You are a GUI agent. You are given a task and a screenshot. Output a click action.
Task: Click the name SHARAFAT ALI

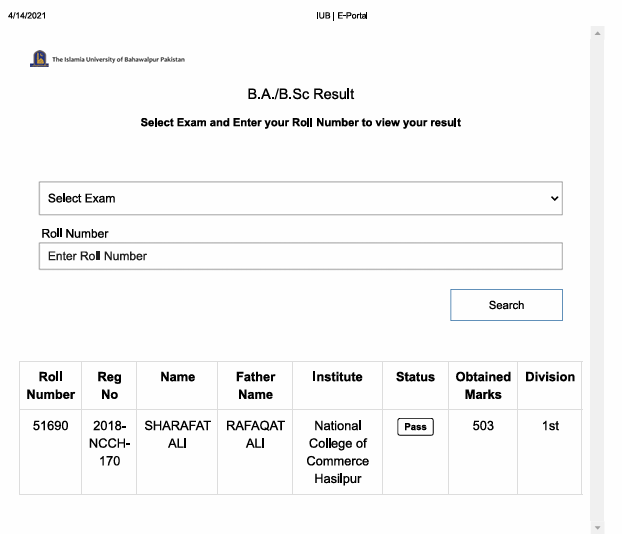177,435
